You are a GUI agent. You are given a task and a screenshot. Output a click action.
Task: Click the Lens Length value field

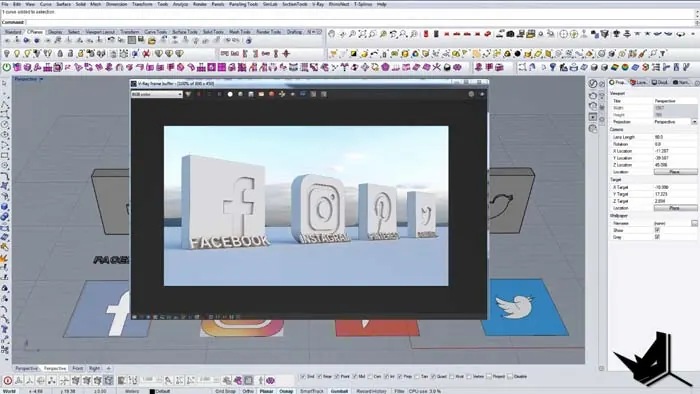click(x=675, y=137)
